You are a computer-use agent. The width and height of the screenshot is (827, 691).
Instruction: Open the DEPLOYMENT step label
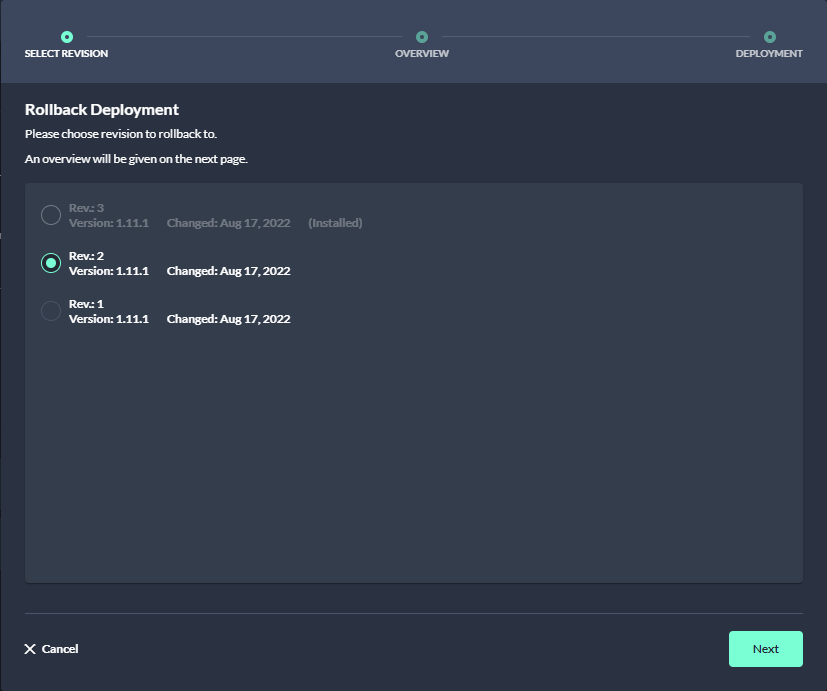pyautogui.click(x=769, y=54)
